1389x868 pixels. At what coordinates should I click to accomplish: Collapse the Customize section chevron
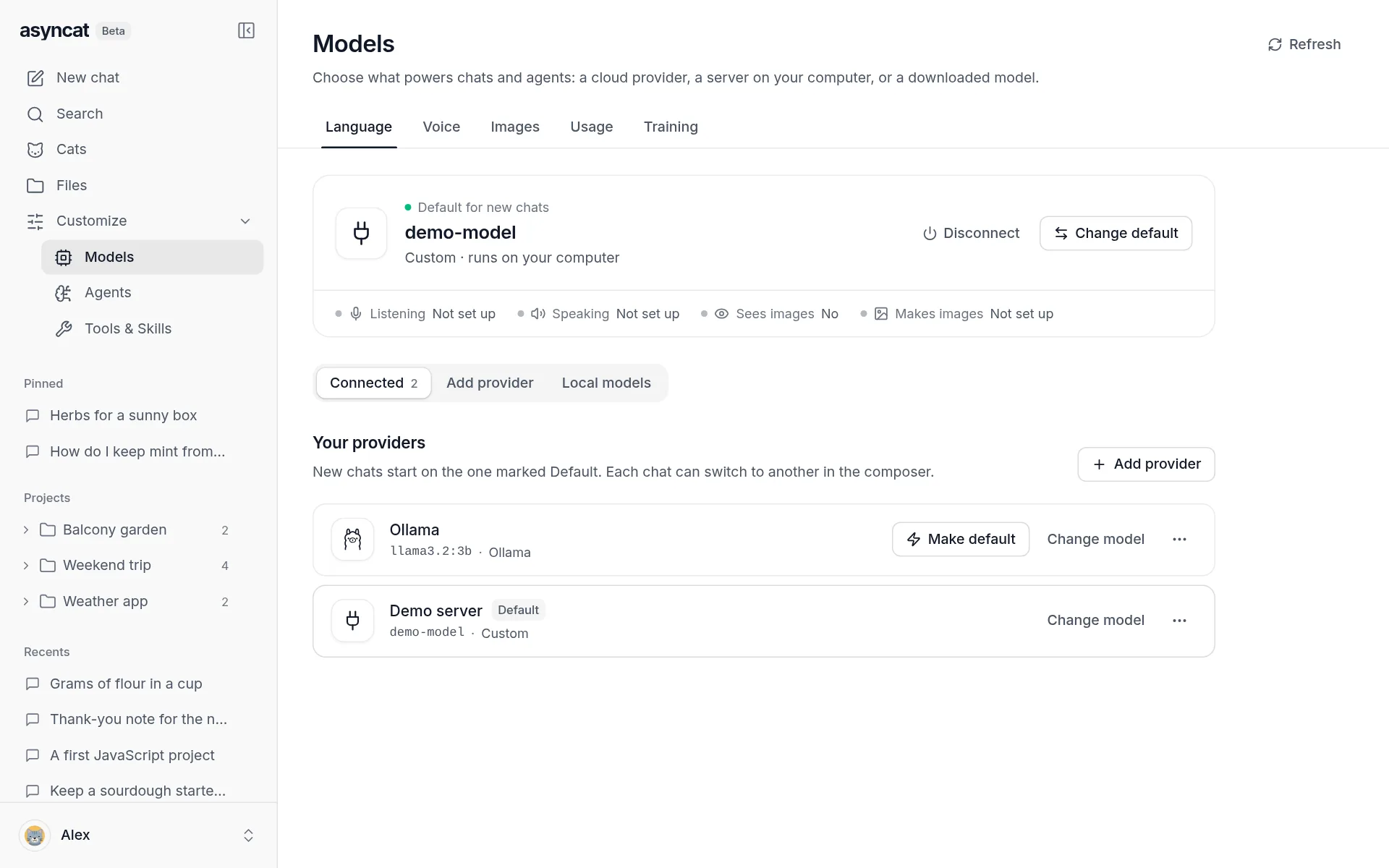click(245, 221)
